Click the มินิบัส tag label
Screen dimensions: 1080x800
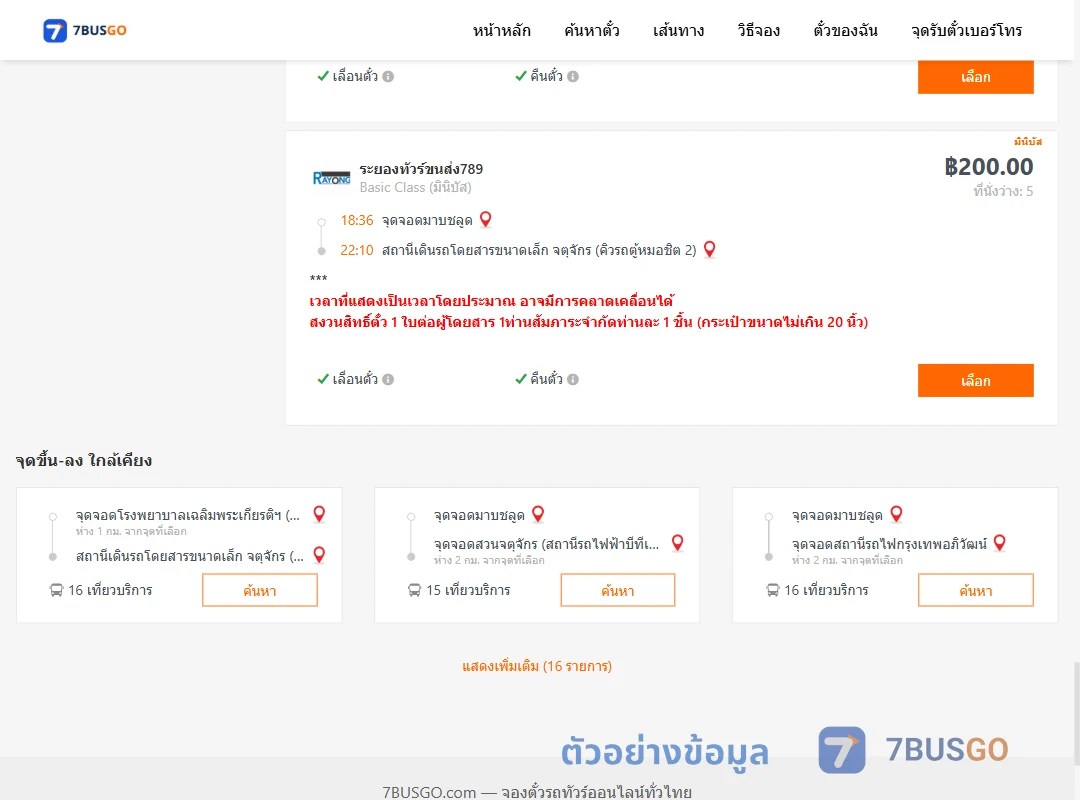click(1028, 141)
